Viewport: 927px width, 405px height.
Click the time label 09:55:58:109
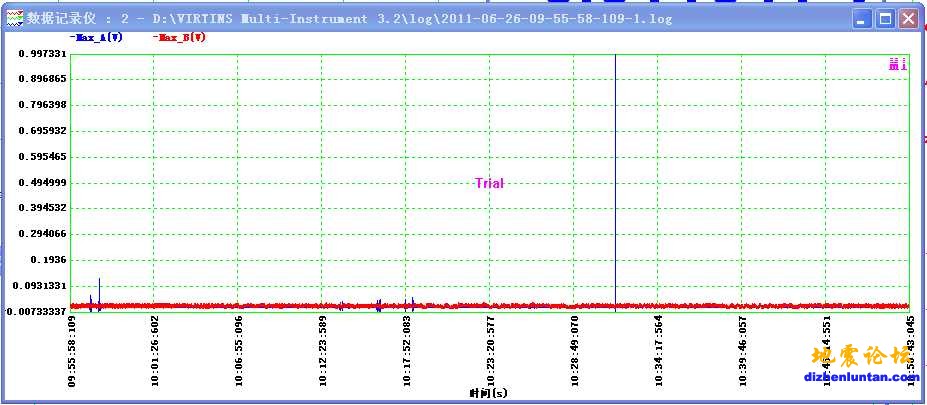[x=71, y=350]
